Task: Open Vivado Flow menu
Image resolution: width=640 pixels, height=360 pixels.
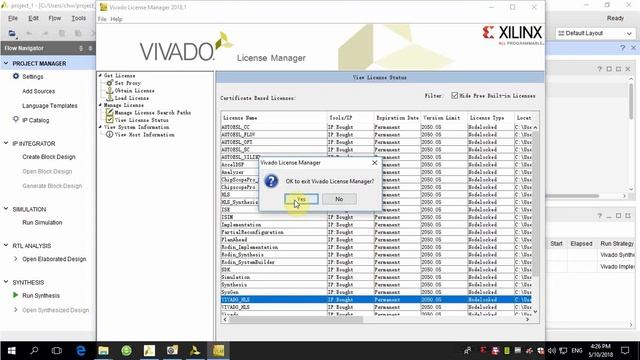Action: coord(55,18)
